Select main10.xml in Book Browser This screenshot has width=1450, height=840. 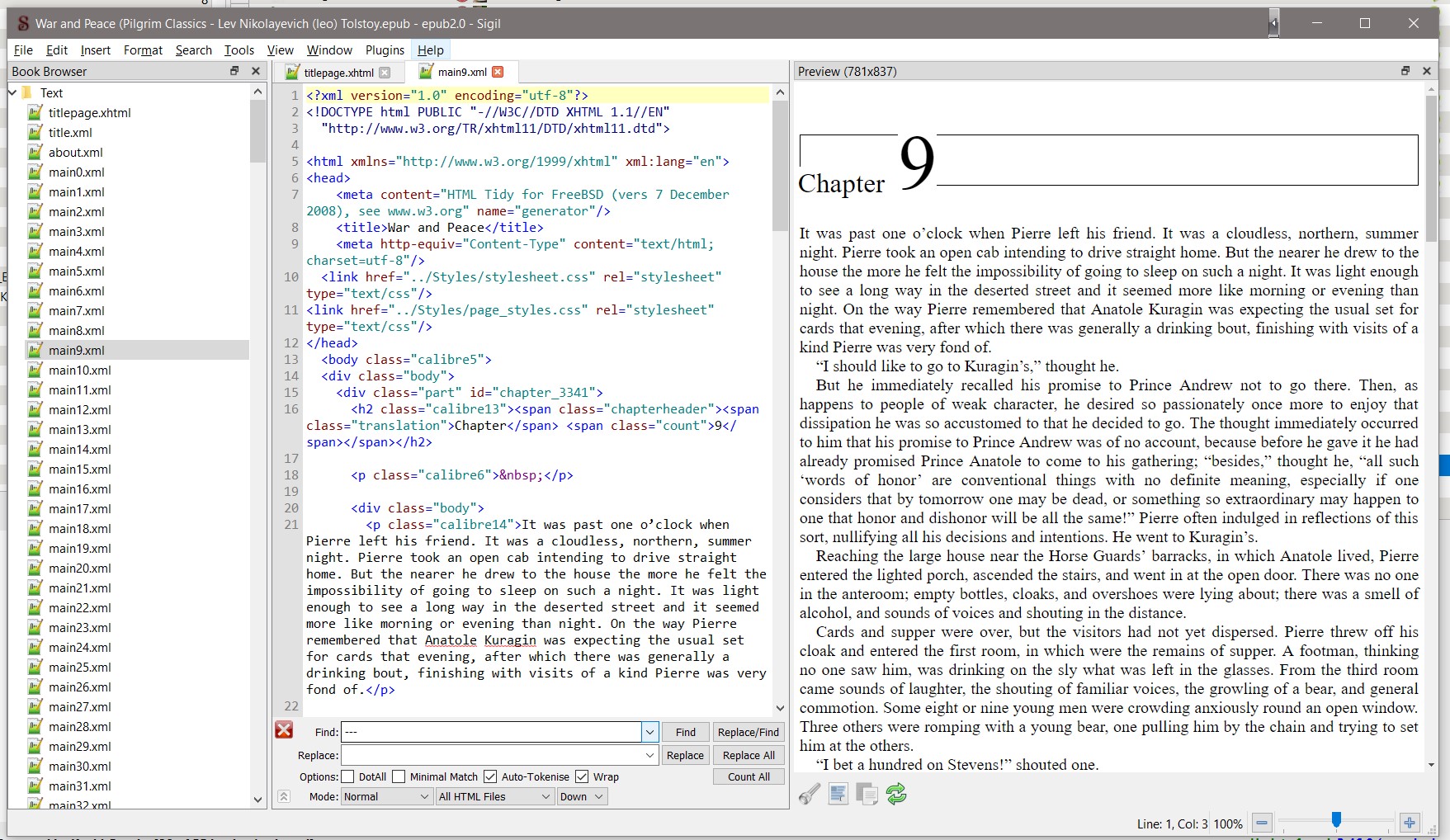(80, 370)
